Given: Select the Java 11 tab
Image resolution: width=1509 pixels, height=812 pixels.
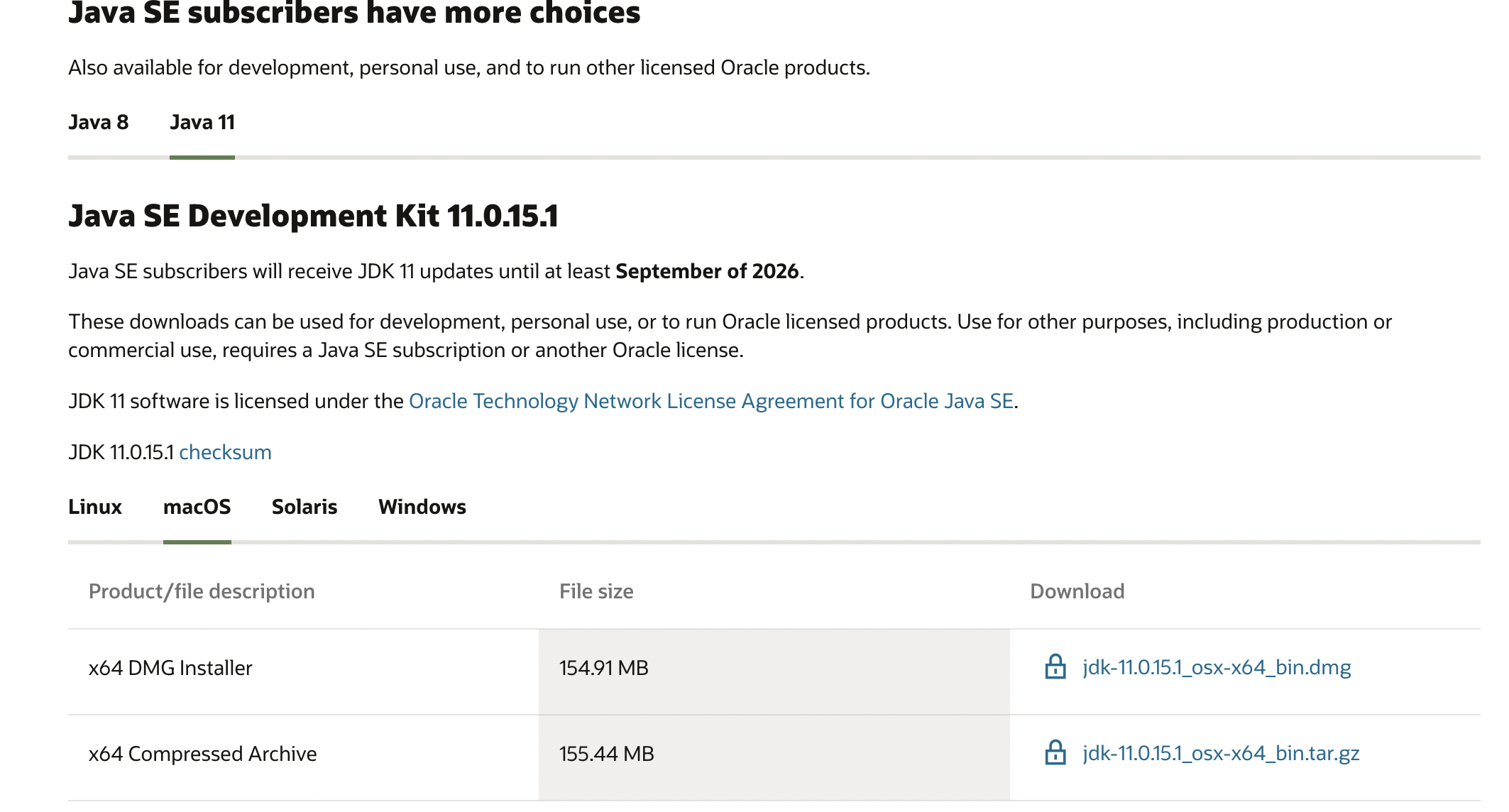Looking at the screenshot, I should click(203, 122).
